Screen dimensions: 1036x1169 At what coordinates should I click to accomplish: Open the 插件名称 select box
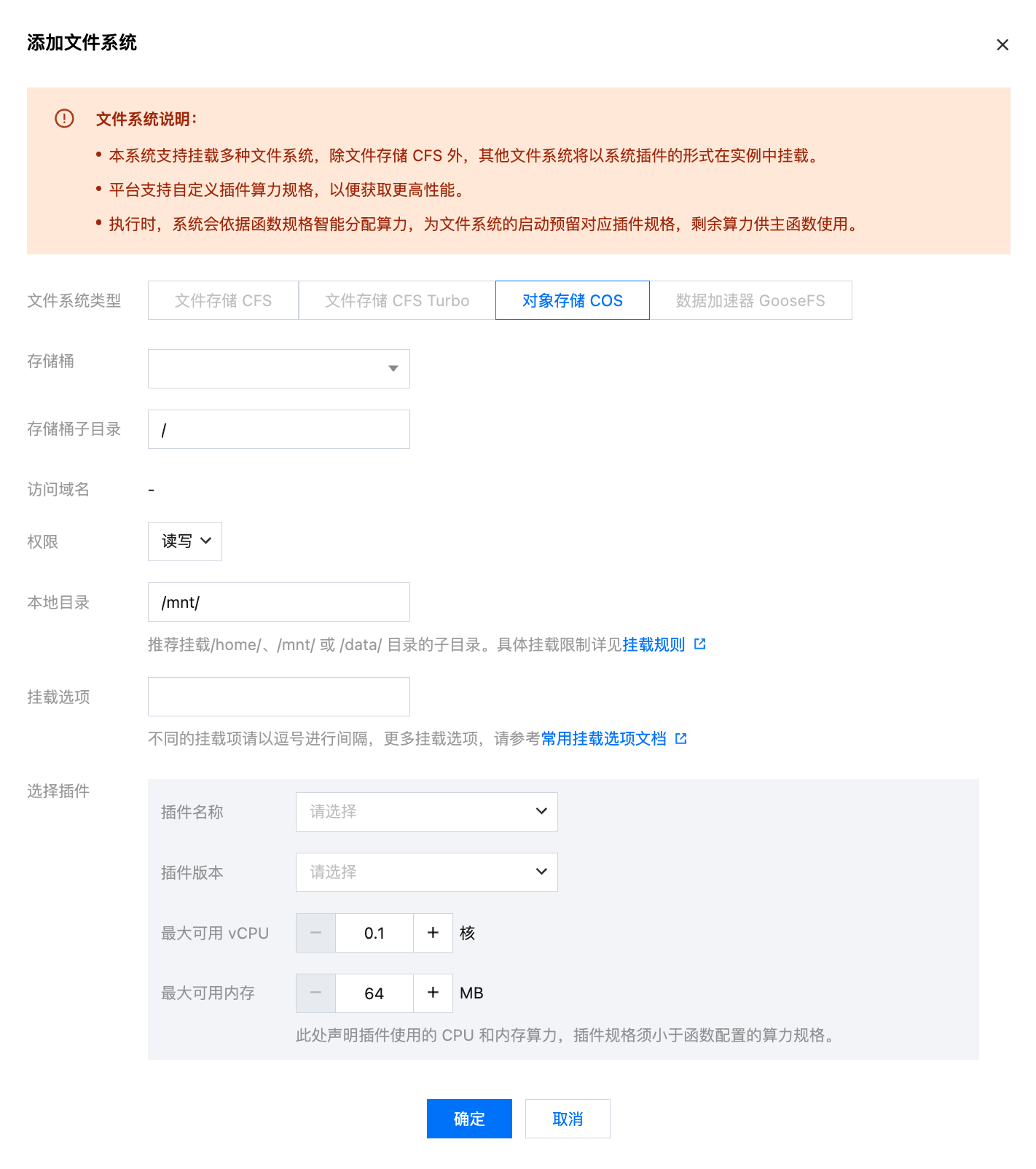(x=426, y=812)
